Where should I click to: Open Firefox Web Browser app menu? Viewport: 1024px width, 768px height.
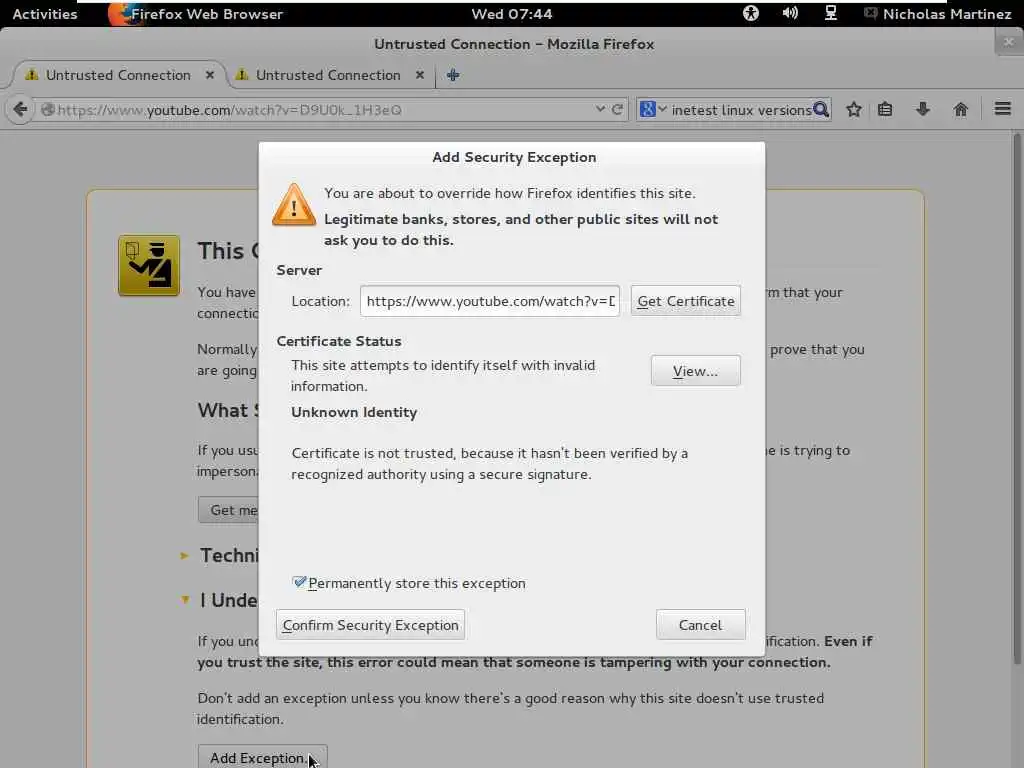[x=196, y=14]
